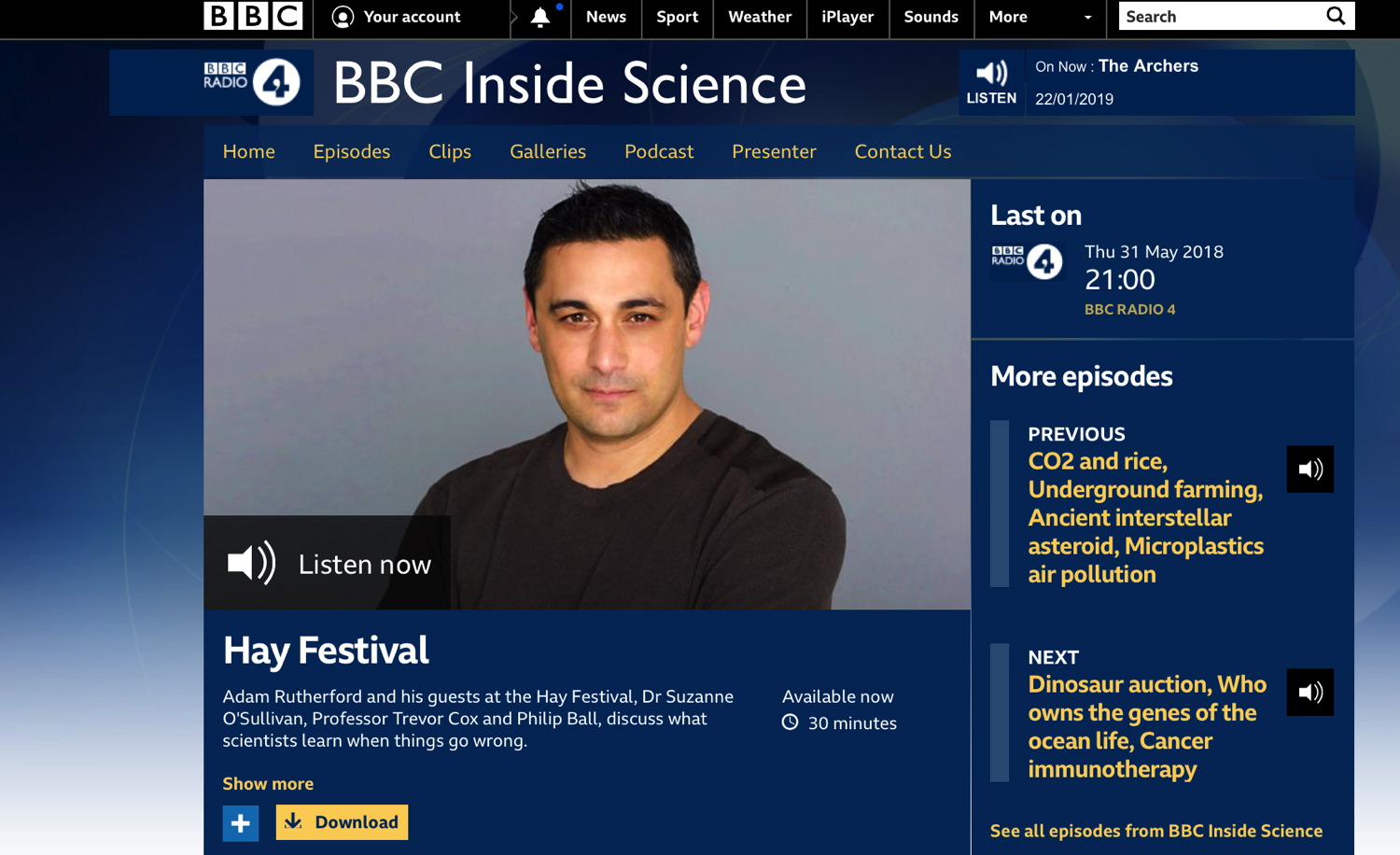Click the search magnifying glass icon
The width and height of the screenshot is (1400, 855).
tap(1336, 17)
